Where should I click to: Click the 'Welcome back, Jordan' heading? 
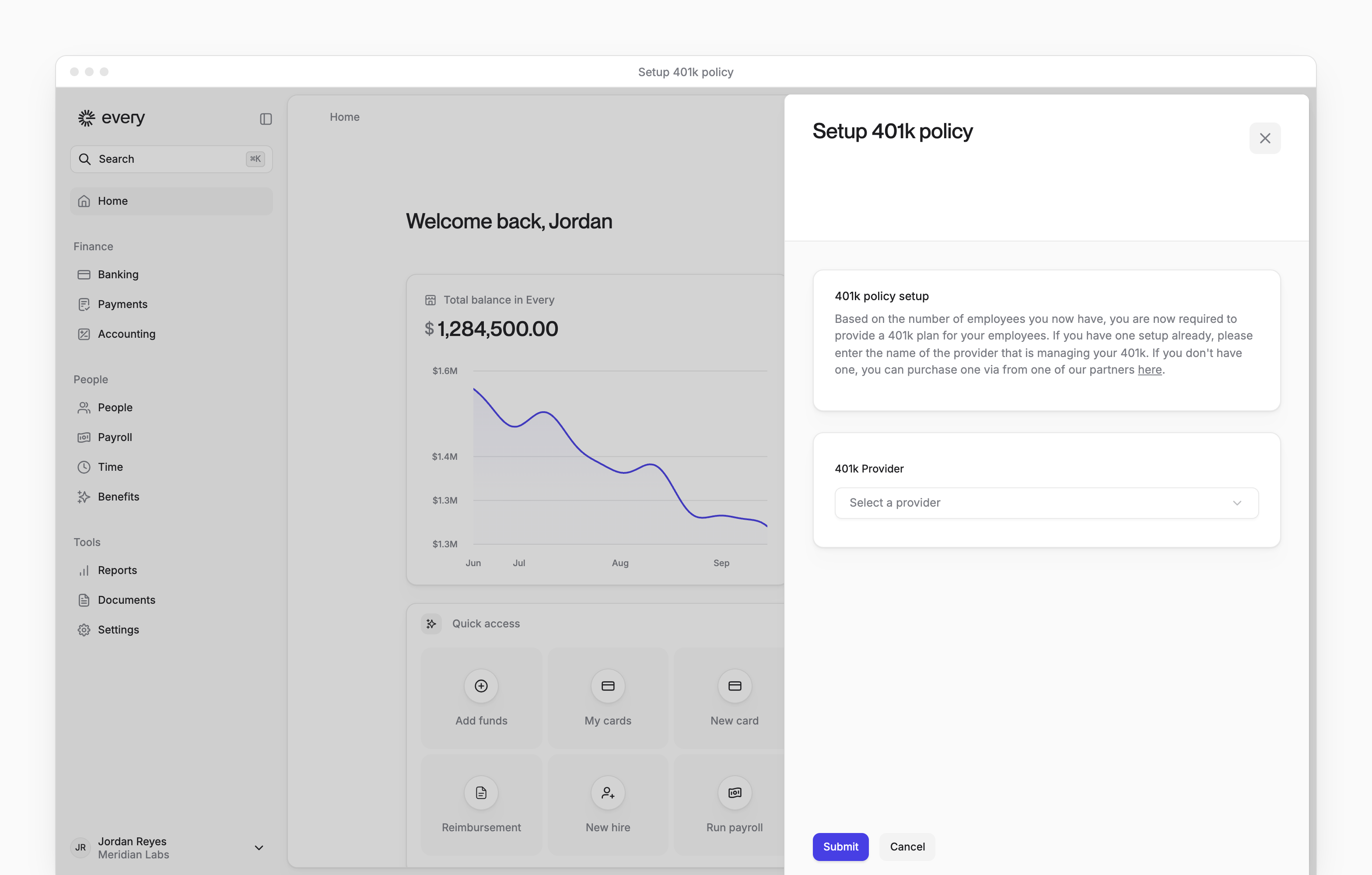(509, 221)
